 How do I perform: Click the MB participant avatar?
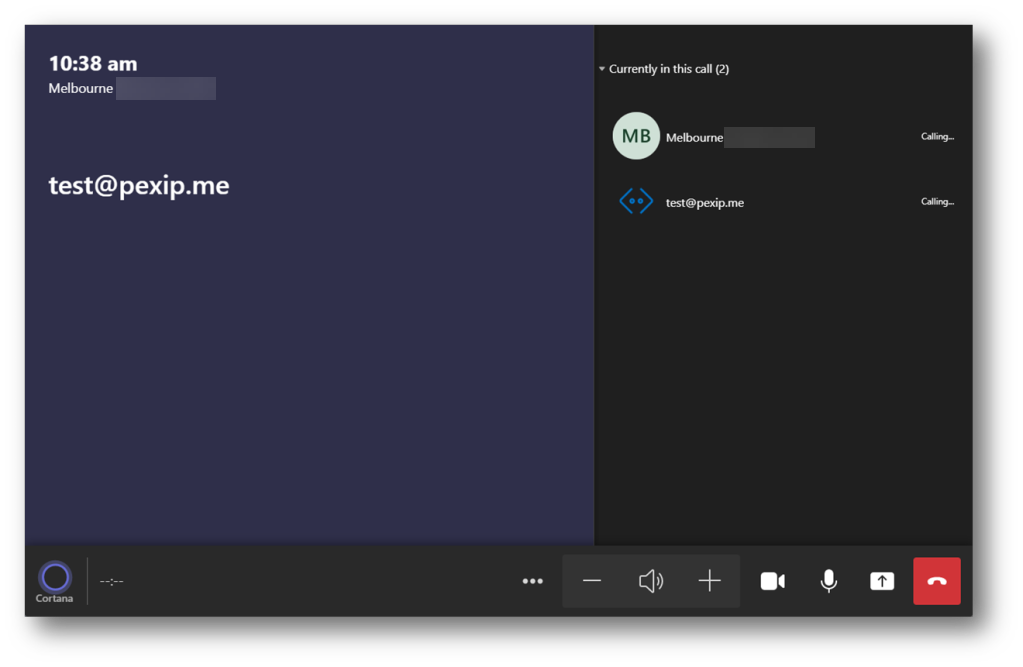tap(636, 136)
